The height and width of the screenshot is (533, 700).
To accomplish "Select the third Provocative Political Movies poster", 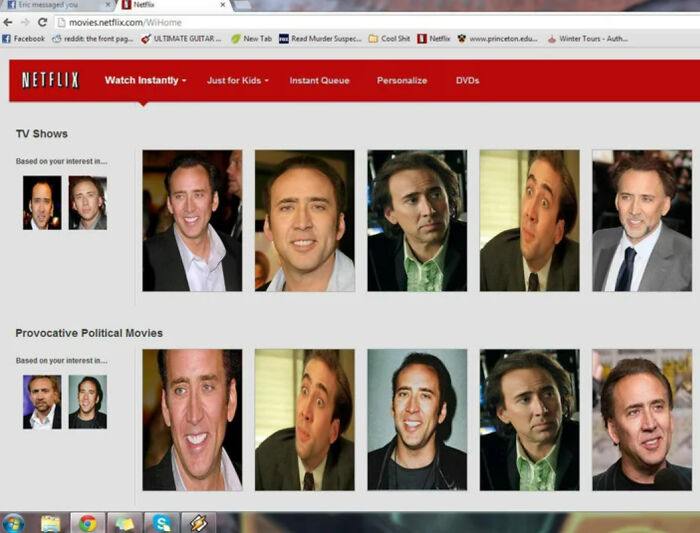I will [x=417, y=420].
